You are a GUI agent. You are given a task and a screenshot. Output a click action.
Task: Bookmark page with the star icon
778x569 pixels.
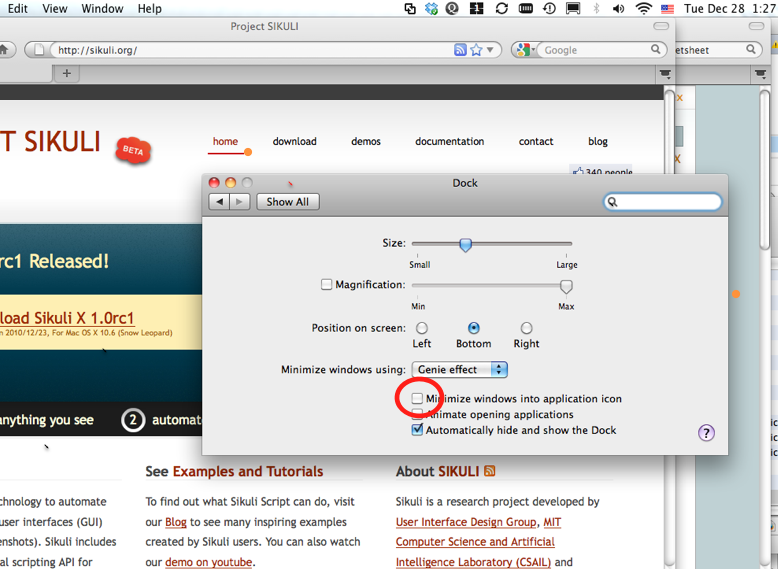click(x=477, y=49)
